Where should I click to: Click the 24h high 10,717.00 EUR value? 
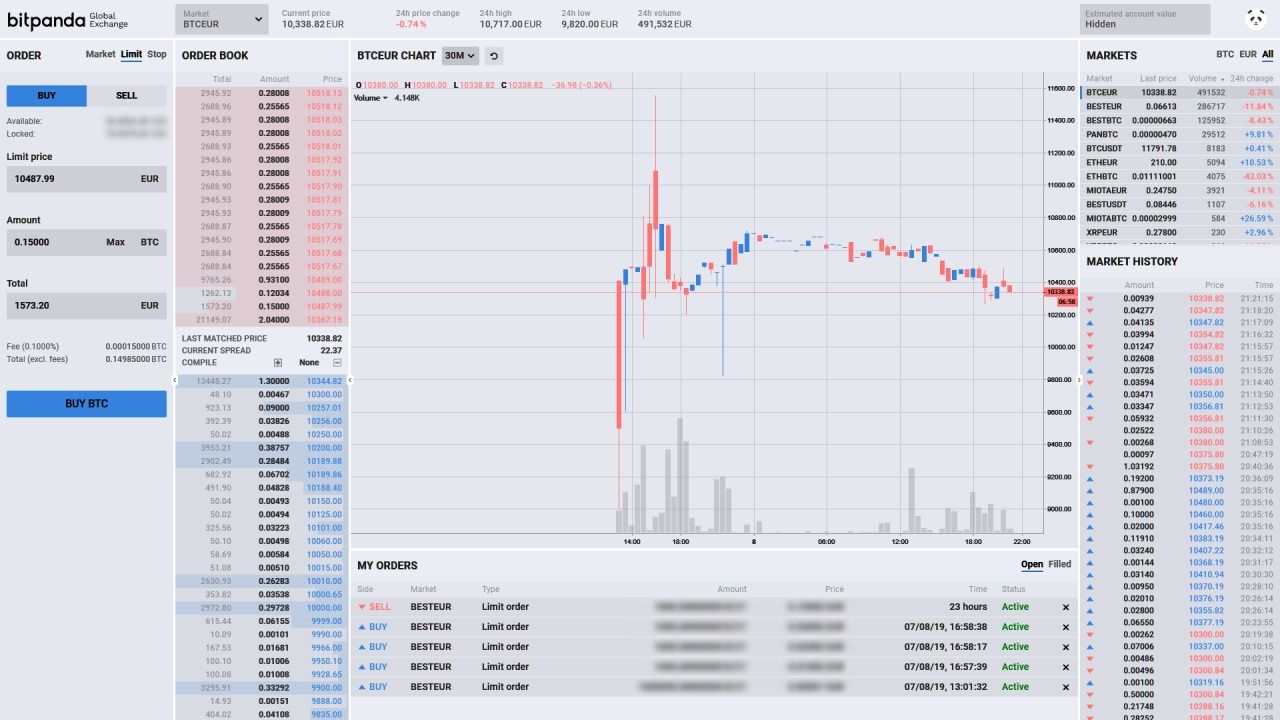pyautogui.click(x=511, y=24)
